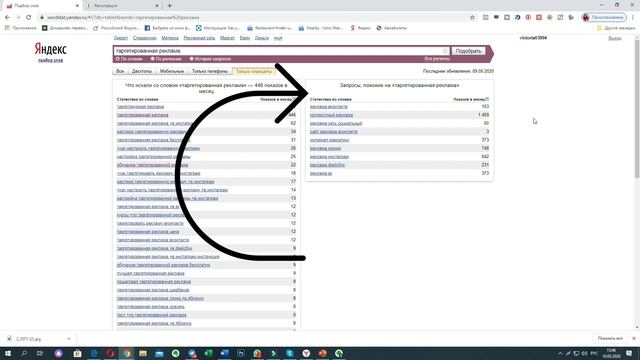Viewport: 640px width, 360px height.
Task: Open Yandex Browser from taskbar
Action: (x=306, y=353)
